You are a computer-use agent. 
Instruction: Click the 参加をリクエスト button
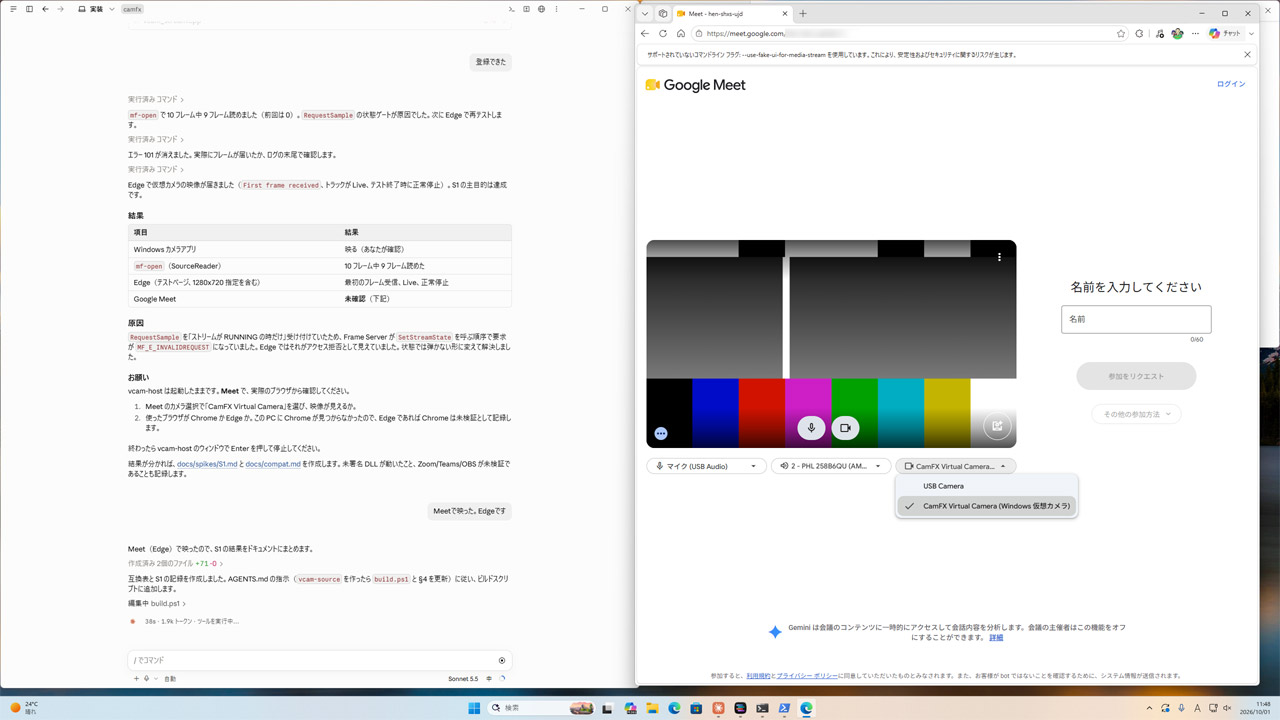point(1136,376)
